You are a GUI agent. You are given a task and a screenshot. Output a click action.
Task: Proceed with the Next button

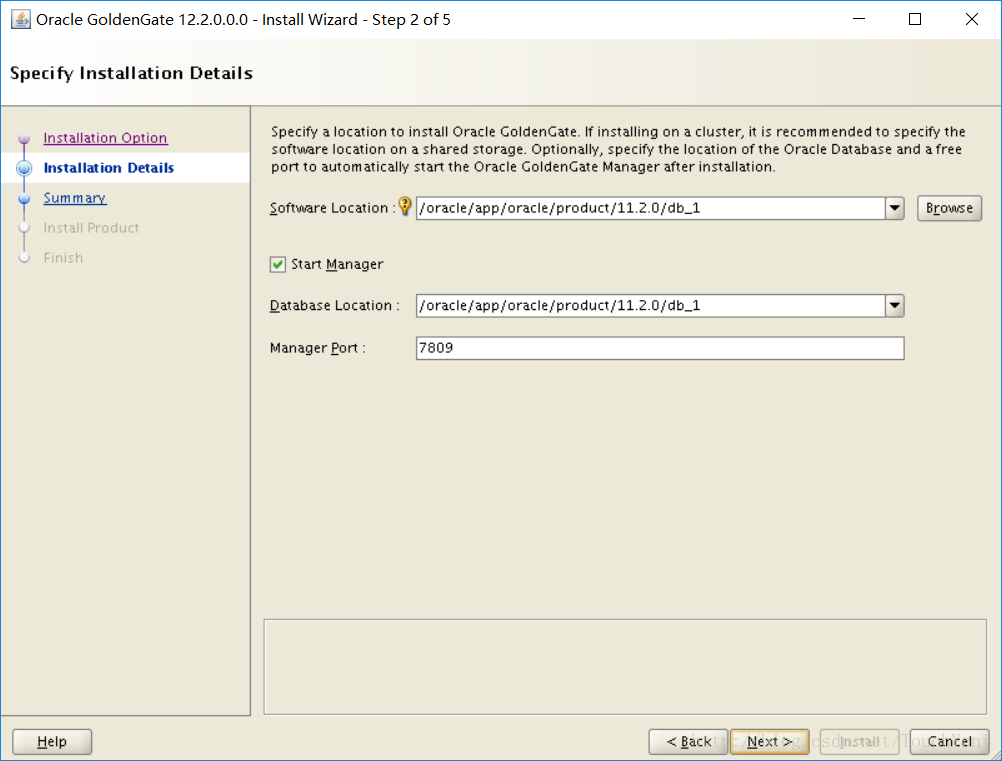point(769,742)
